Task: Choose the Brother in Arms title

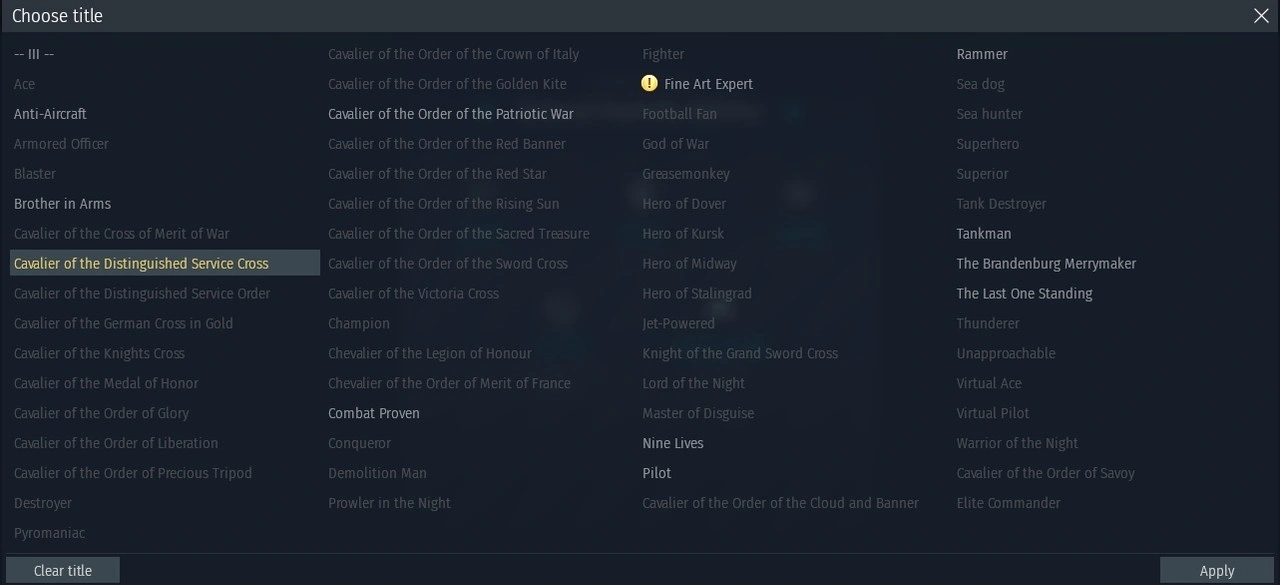Action: 62,204
